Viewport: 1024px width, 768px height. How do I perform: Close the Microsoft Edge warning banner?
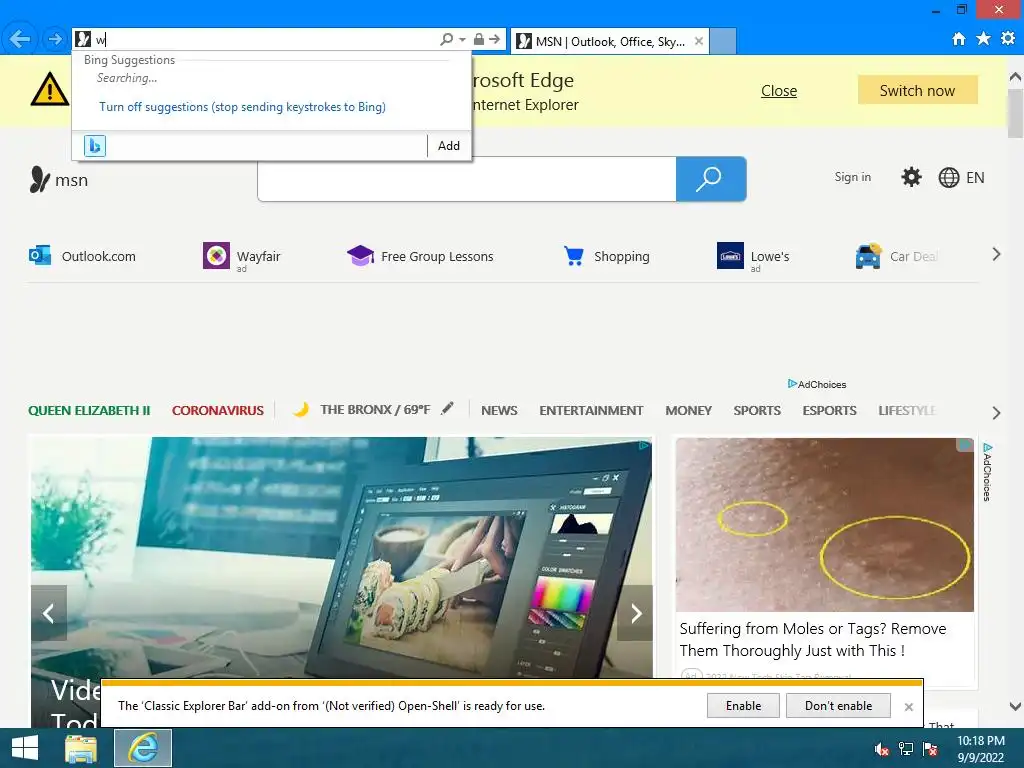[x=778, y=91]
